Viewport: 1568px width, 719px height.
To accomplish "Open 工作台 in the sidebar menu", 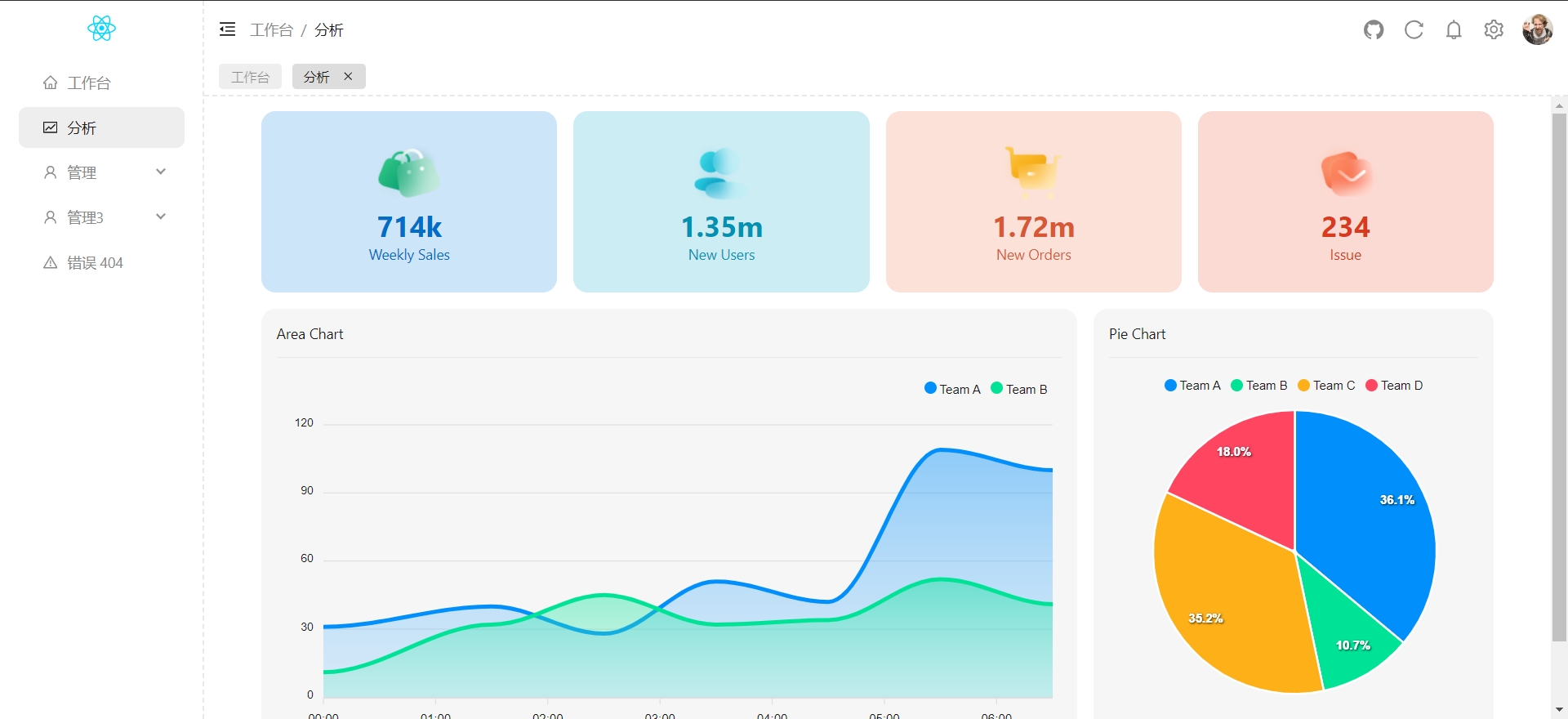I will 101,83.
